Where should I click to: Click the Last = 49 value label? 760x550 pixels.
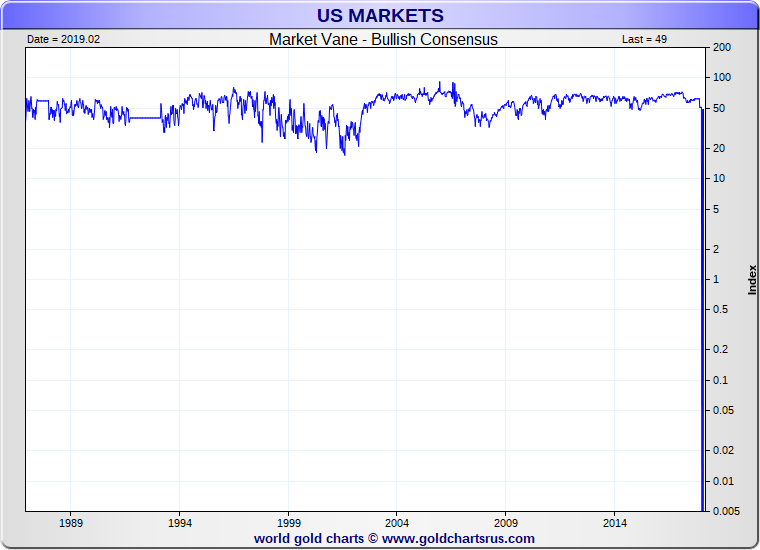pos(644,40)
